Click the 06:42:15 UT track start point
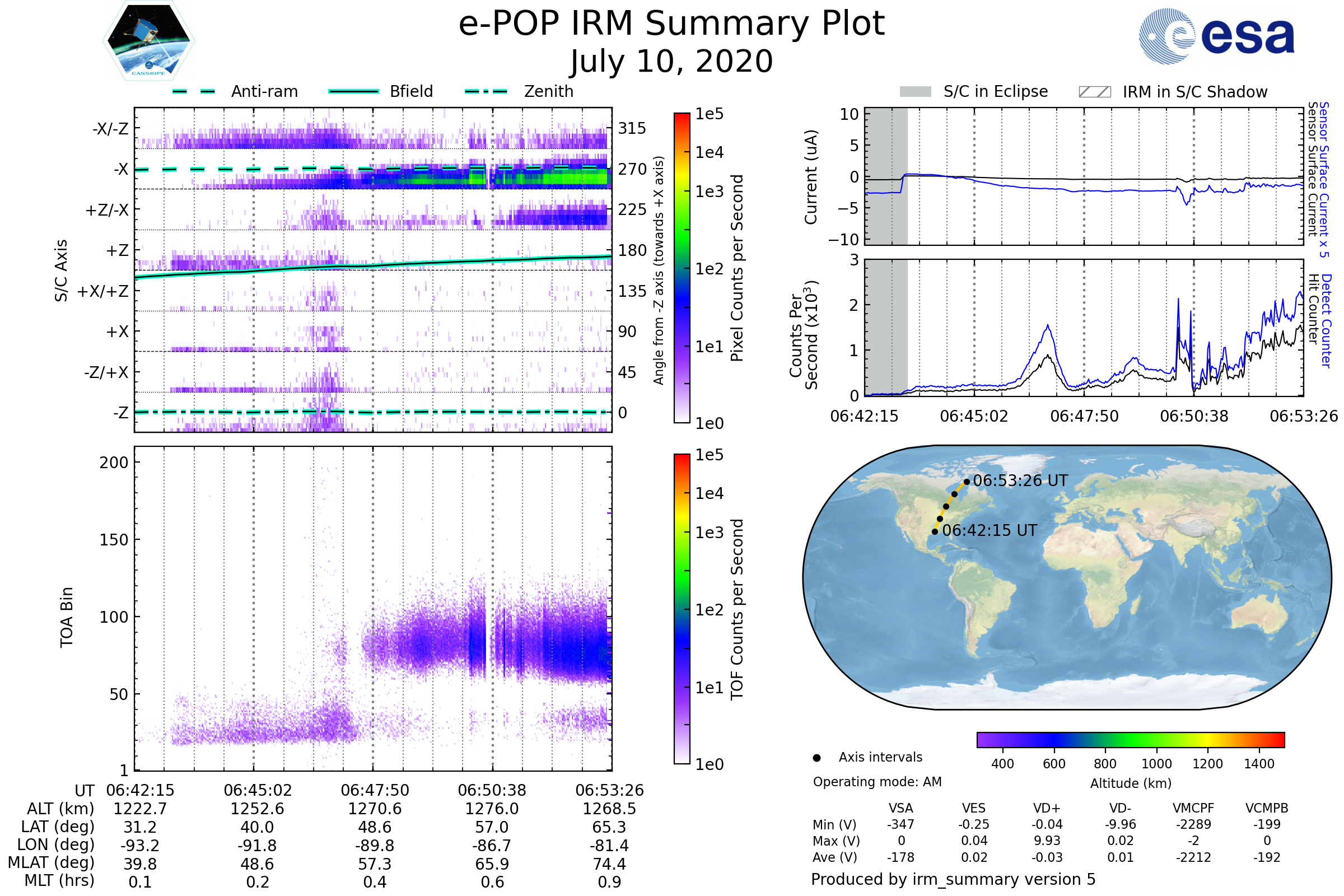 pos(935,531)
